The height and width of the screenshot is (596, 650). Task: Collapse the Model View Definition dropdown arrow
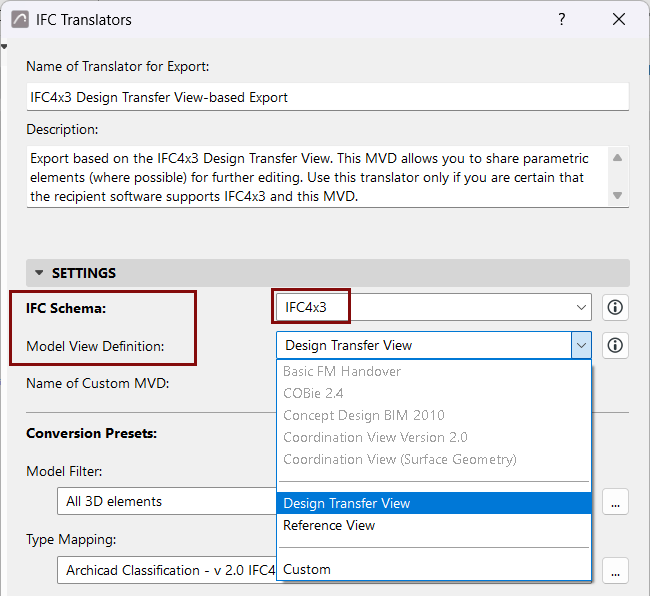pos(581,345)
